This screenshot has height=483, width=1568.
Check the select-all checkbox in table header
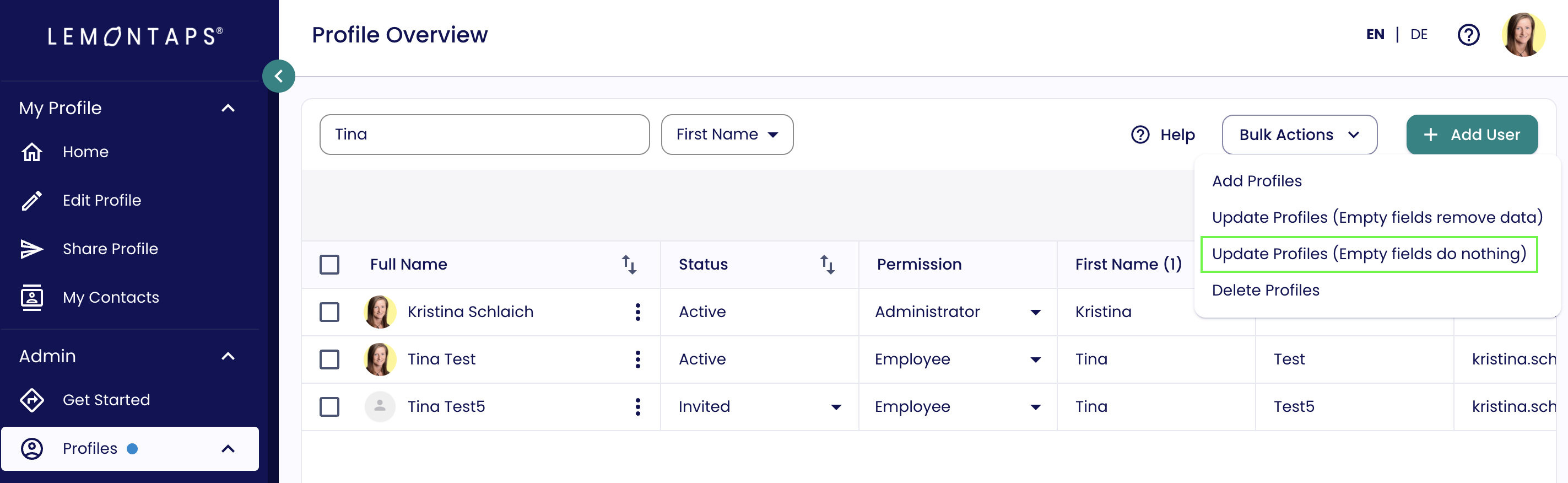point(329,264)
